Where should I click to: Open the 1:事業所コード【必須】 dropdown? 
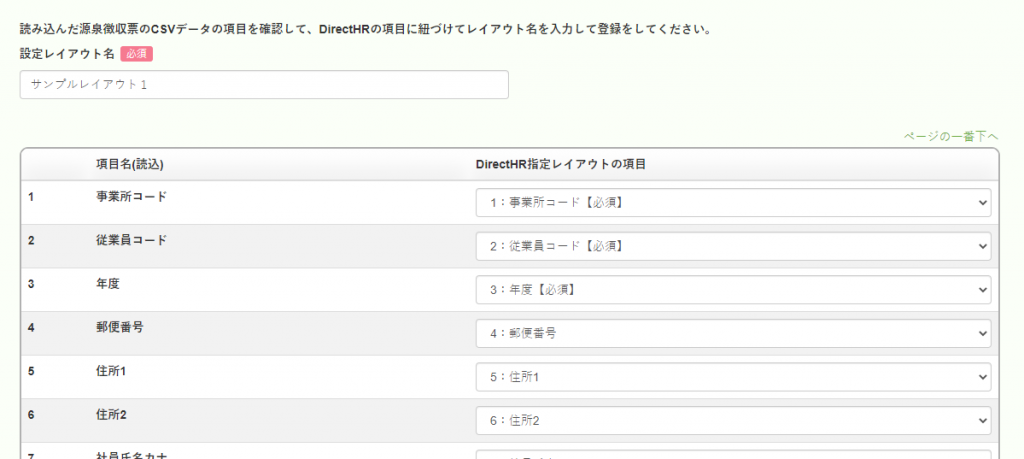click(x=733, y=202)
